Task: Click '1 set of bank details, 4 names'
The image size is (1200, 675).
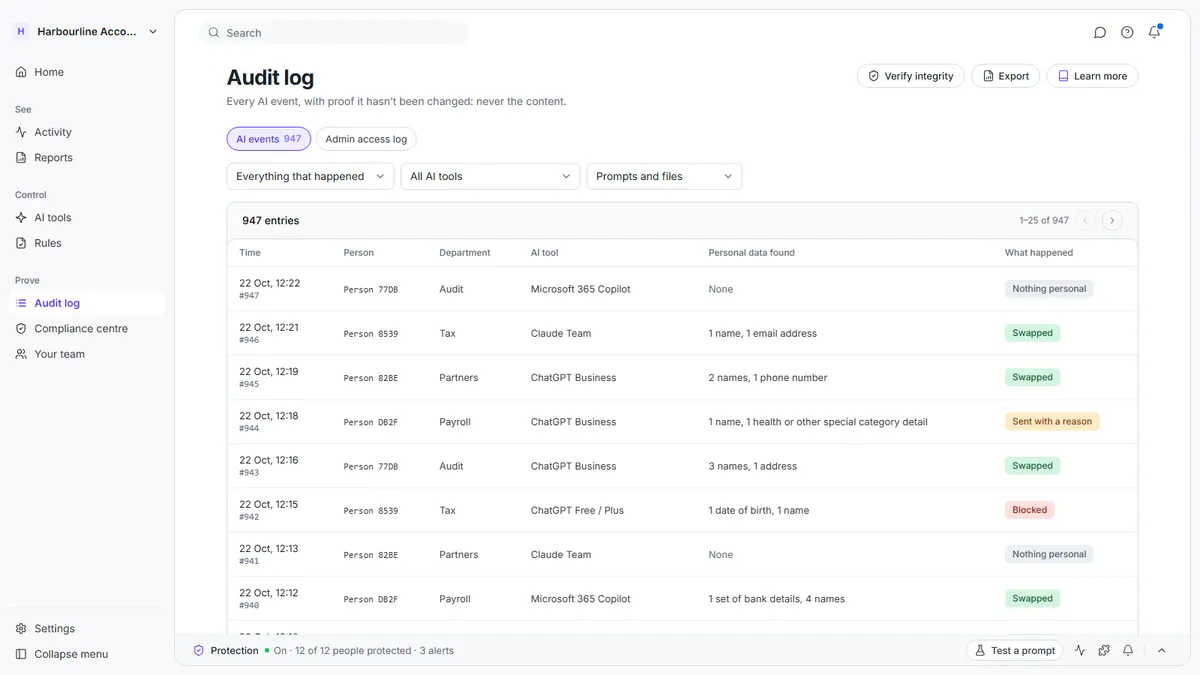Action: [777, 599]
